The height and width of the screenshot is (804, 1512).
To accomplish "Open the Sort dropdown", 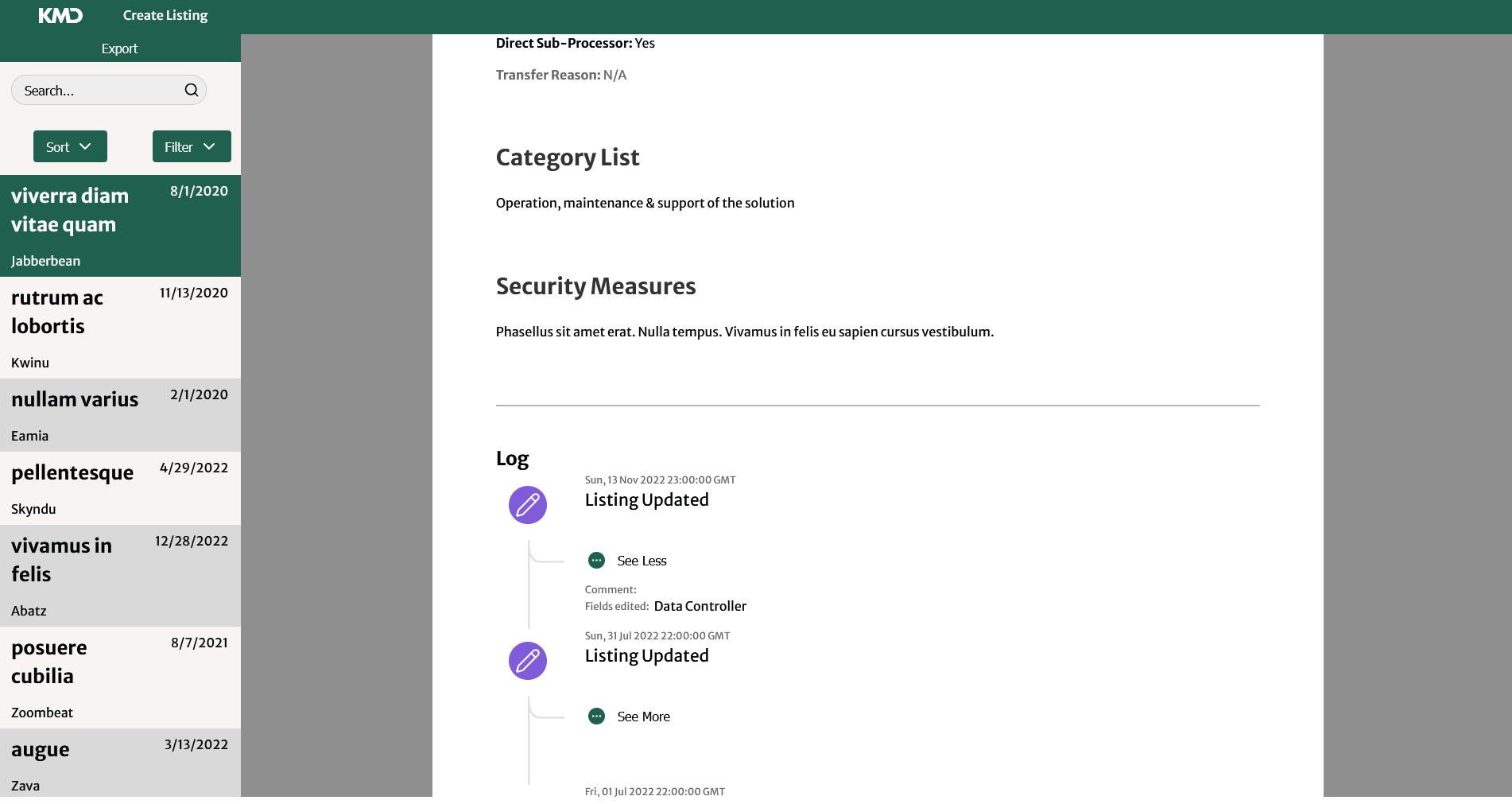I will [x=70, y=146].
